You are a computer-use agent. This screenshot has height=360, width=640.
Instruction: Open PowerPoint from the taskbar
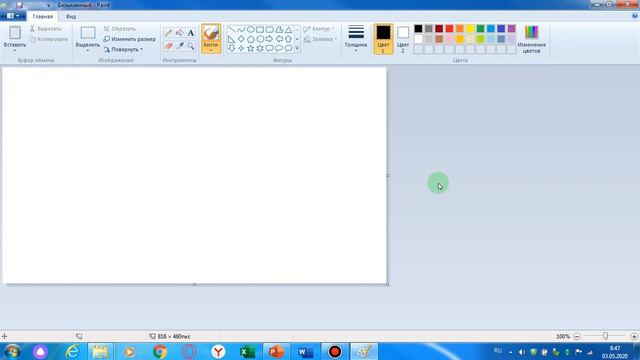pos(276,351)
